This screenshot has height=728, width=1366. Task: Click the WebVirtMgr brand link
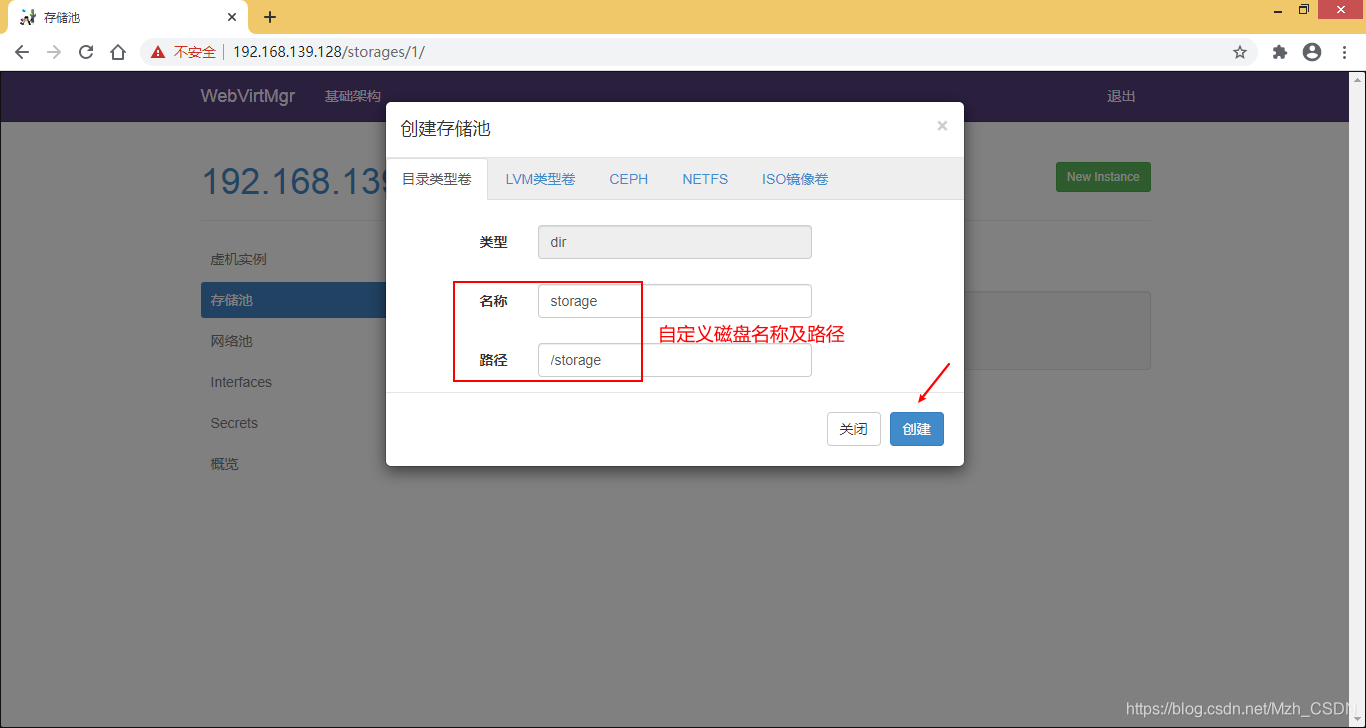tap(248, 96)
